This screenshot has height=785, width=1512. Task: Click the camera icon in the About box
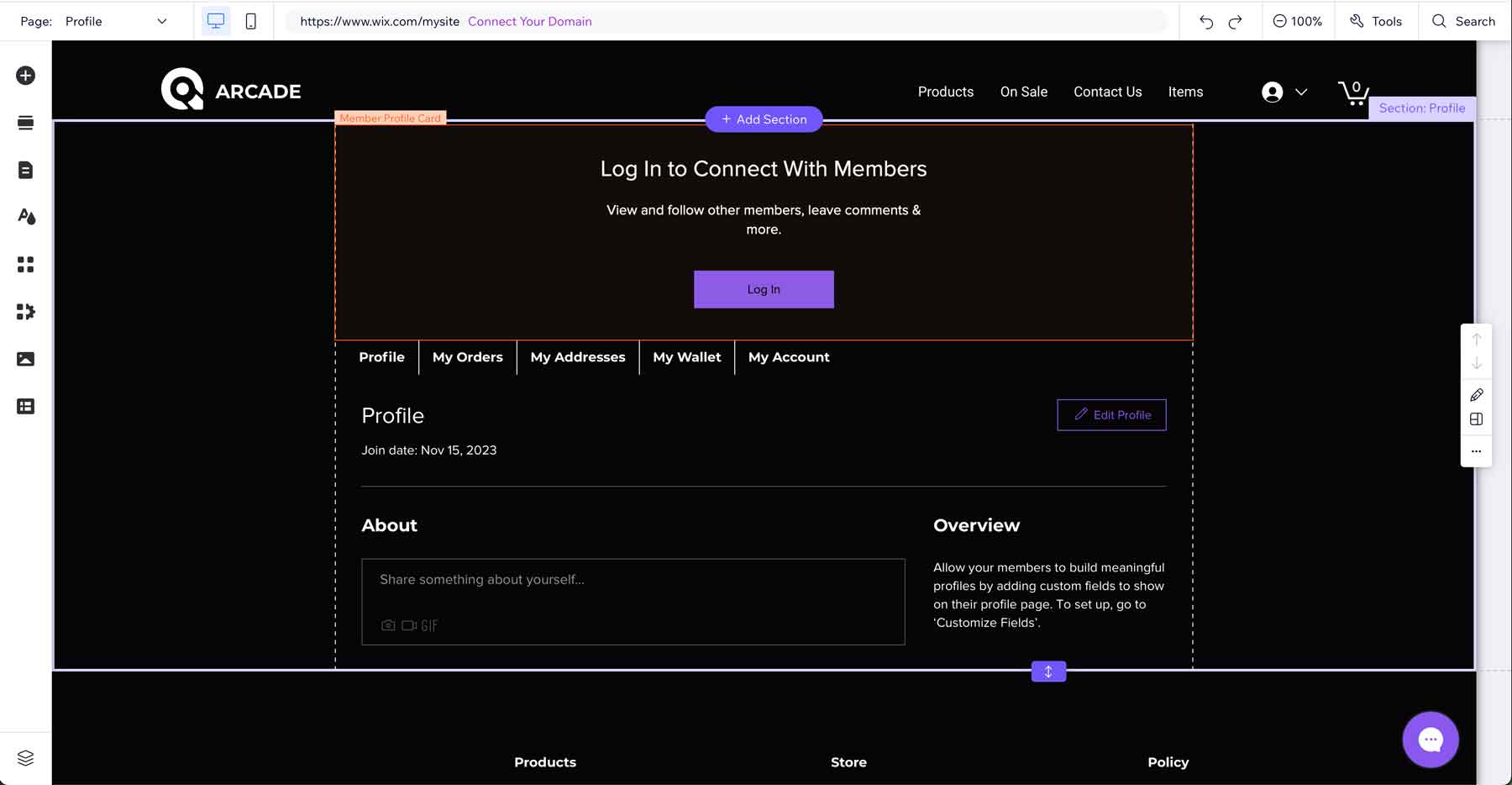coord(387,625)
